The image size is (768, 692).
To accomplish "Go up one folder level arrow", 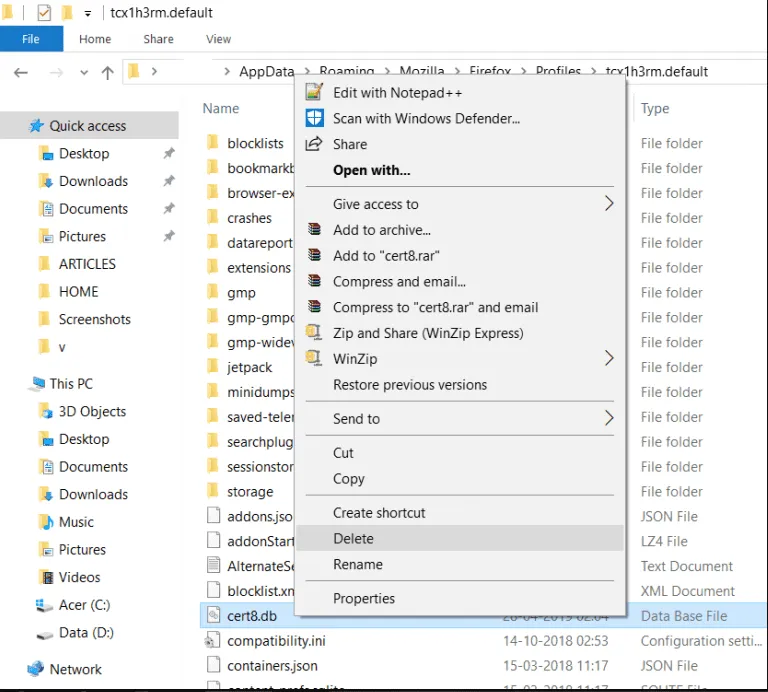I will [107, 73].
